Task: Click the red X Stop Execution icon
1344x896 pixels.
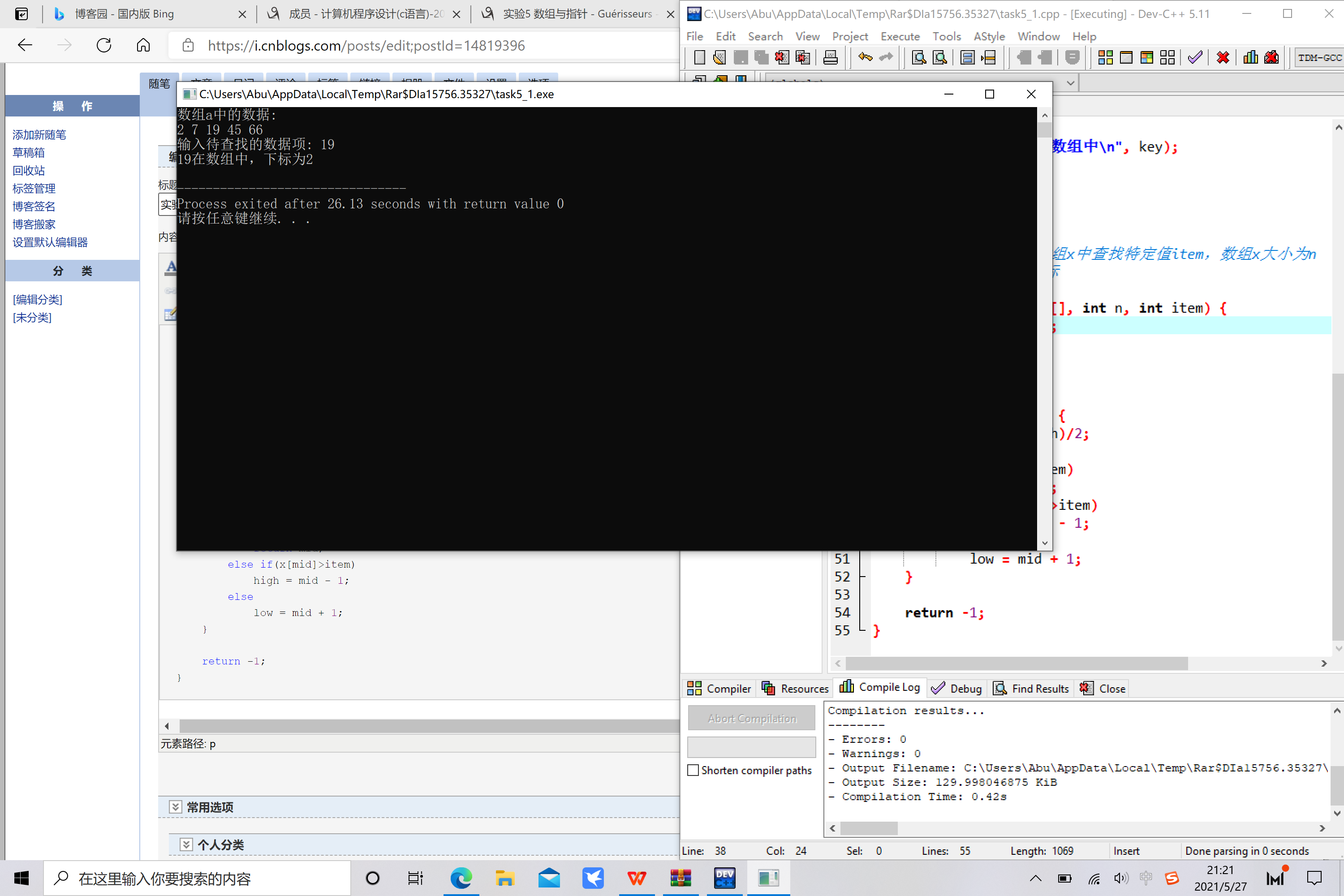Action: coord(1223,58)
